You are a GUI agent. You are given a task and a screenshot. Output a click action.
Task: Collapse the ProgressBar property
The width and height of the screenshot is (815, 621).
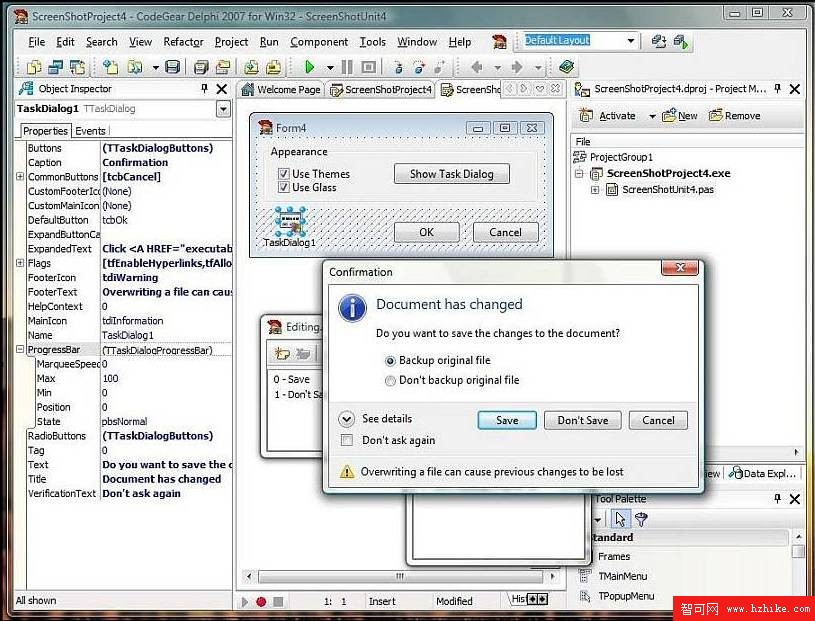(20, 349)
